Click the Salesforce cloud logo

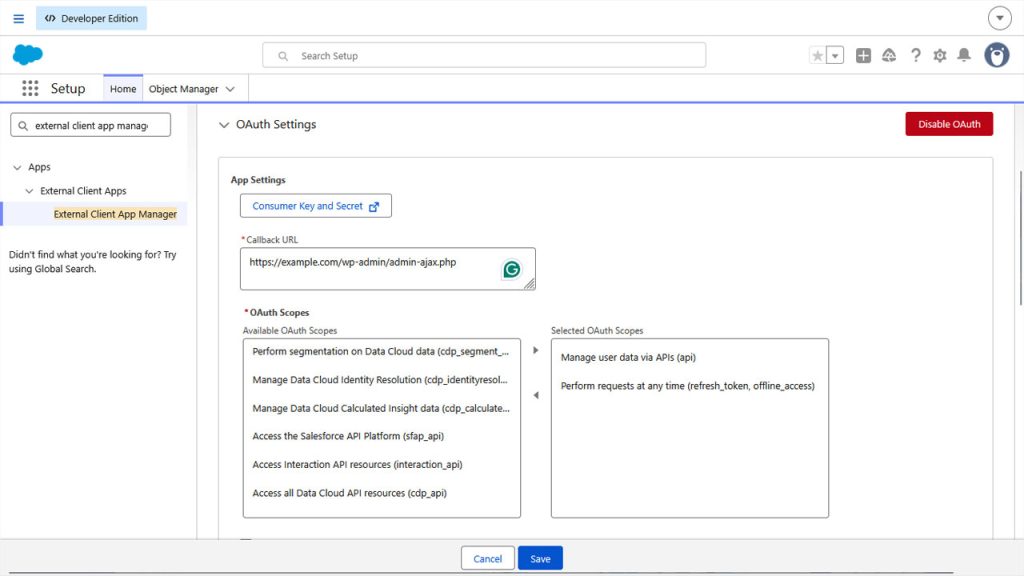pos(27,55)
